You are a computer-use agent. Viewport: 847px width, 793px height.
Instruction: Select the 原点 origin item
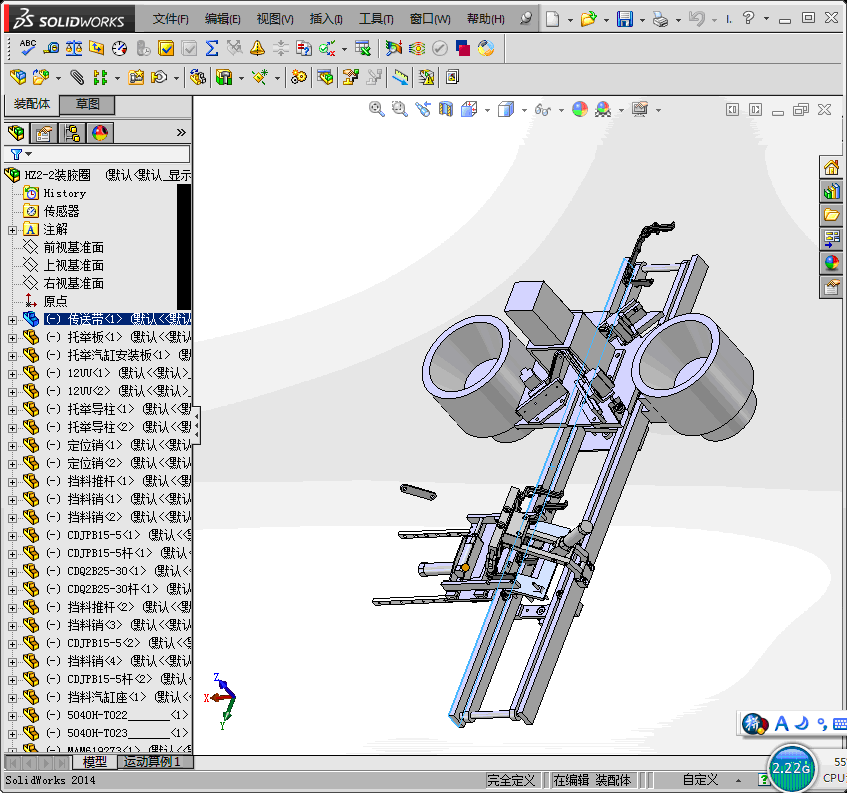click(55, 301)
